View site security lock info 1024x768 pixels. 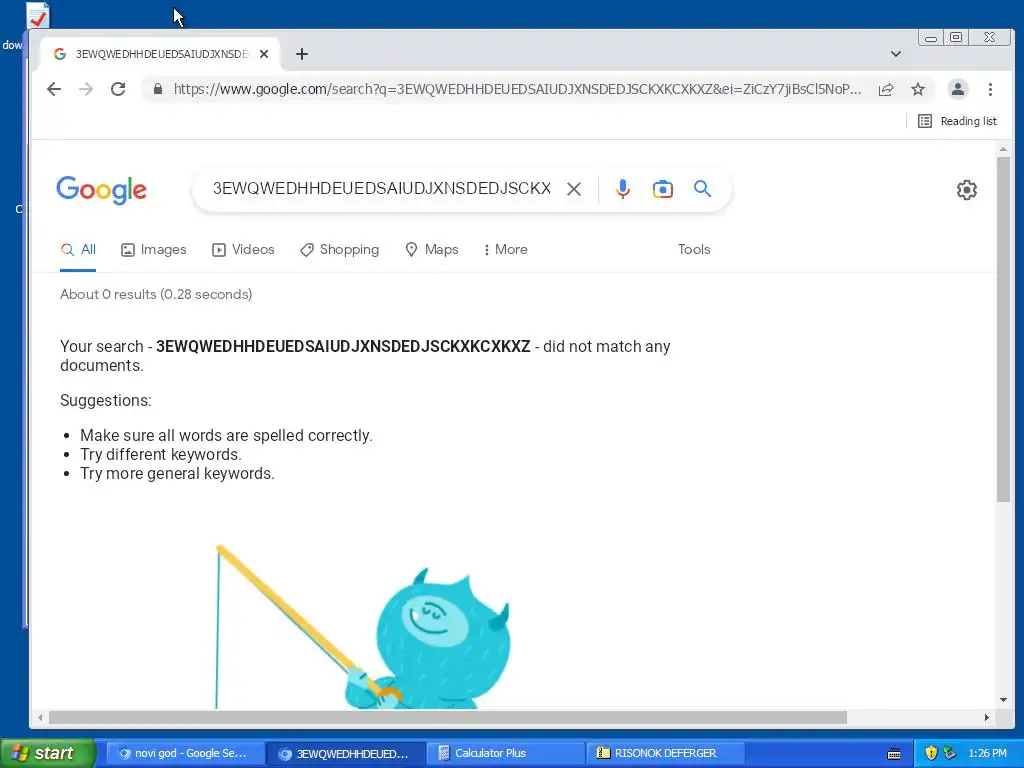[157, 89]
